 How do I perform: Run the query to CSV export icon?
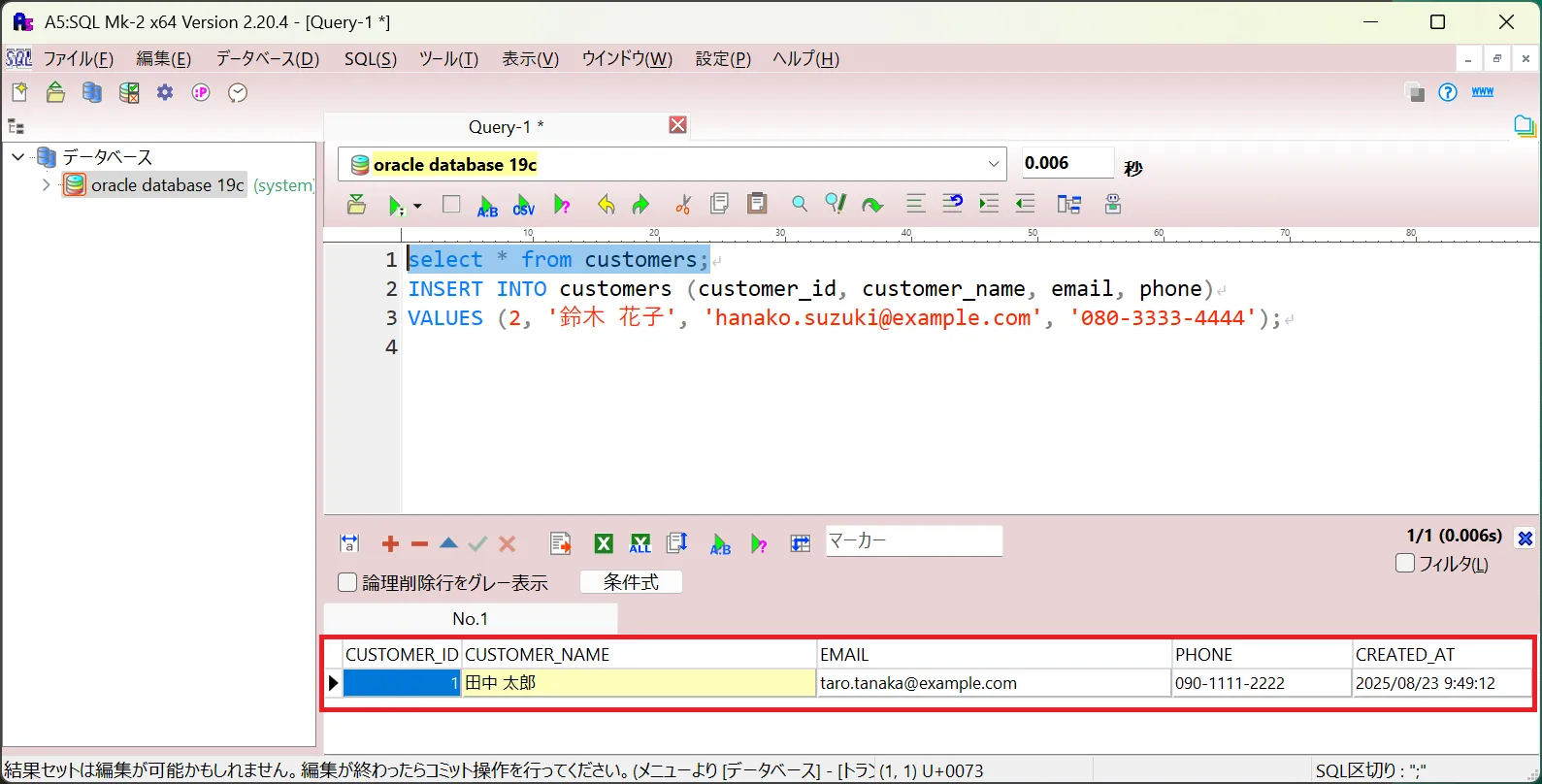[x=524, y=205]
